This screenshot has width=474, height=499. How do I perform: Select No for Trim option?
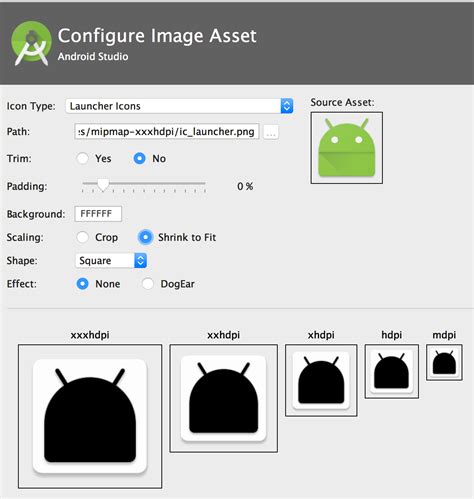click(x=139, y=158)
